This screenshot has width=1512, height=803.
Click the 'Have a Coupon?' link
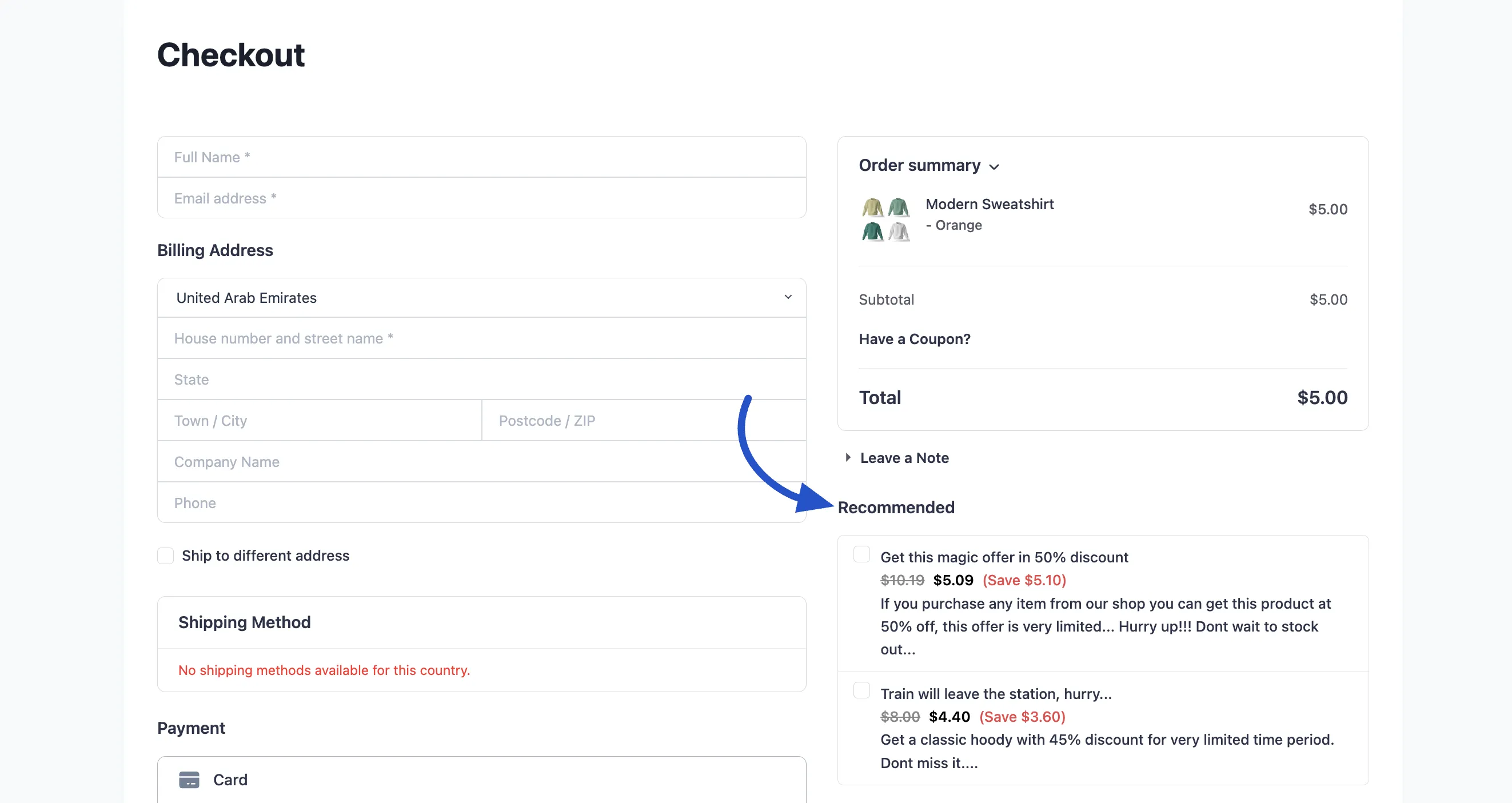point(914,339)
